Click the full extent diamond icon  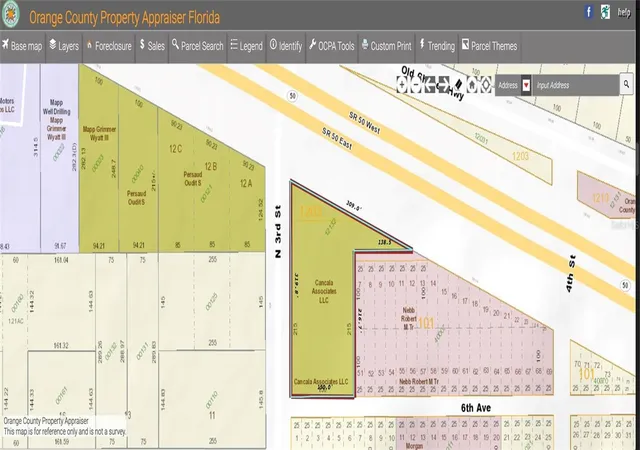[485, 85]
